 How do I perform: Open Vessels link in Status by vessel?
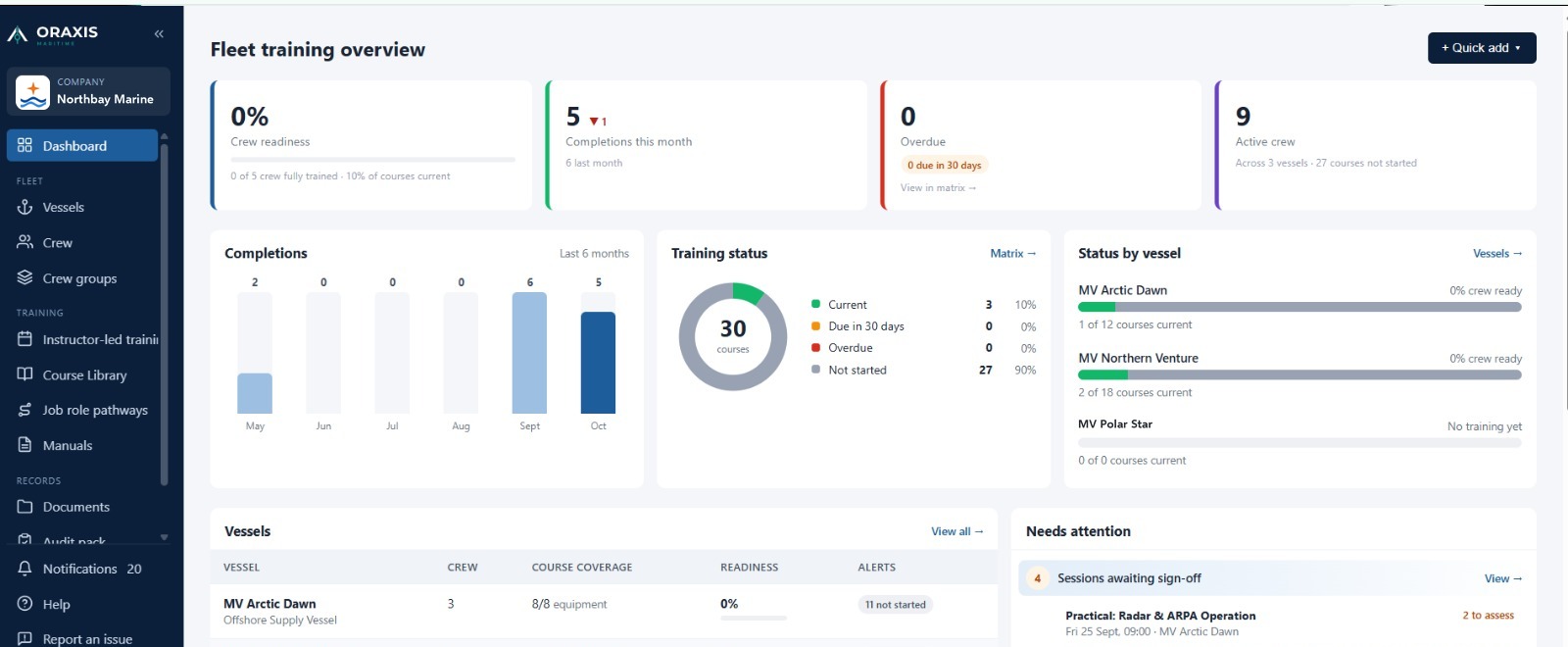click(1497, 253)
